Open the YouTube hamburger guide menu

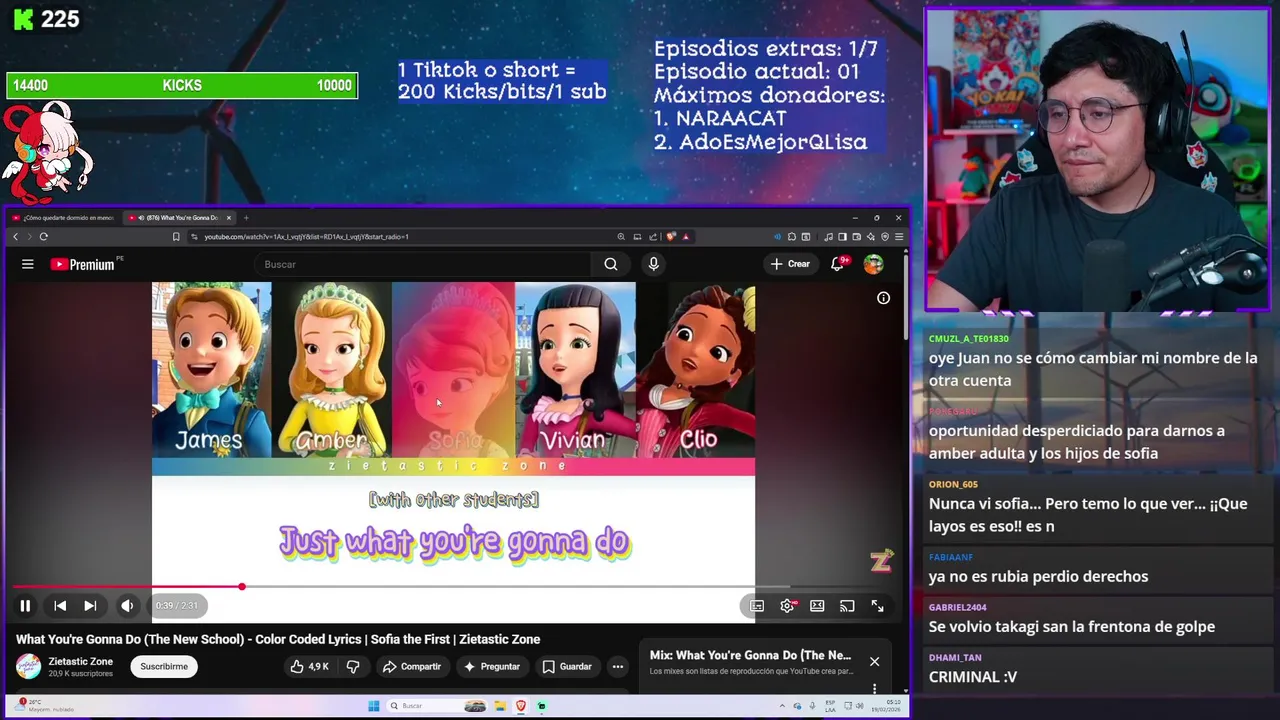point(28,264)
